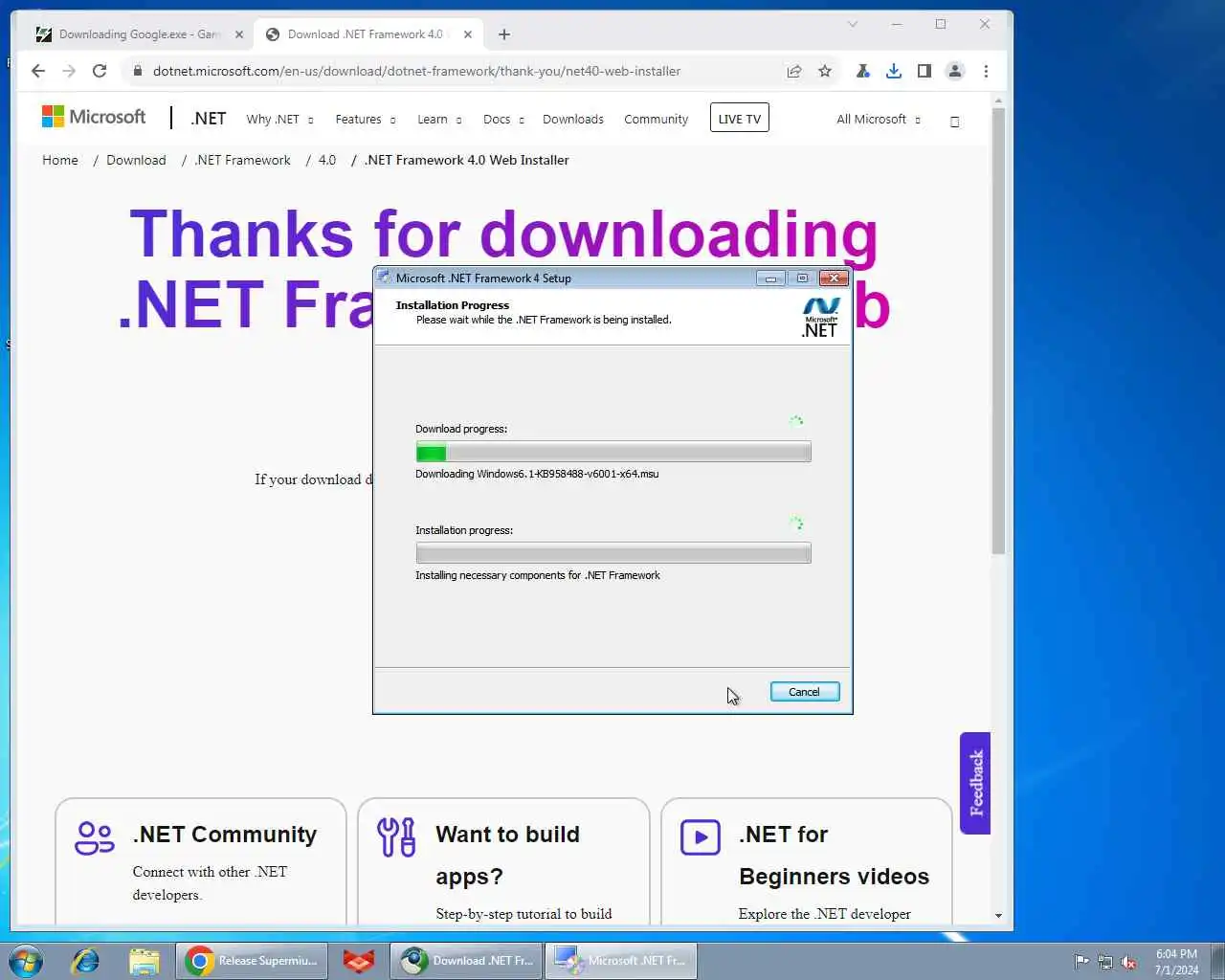This screenshot has width=1225, height=980.
Task: Click Home breadcrumb link
Action: [60, 160]
